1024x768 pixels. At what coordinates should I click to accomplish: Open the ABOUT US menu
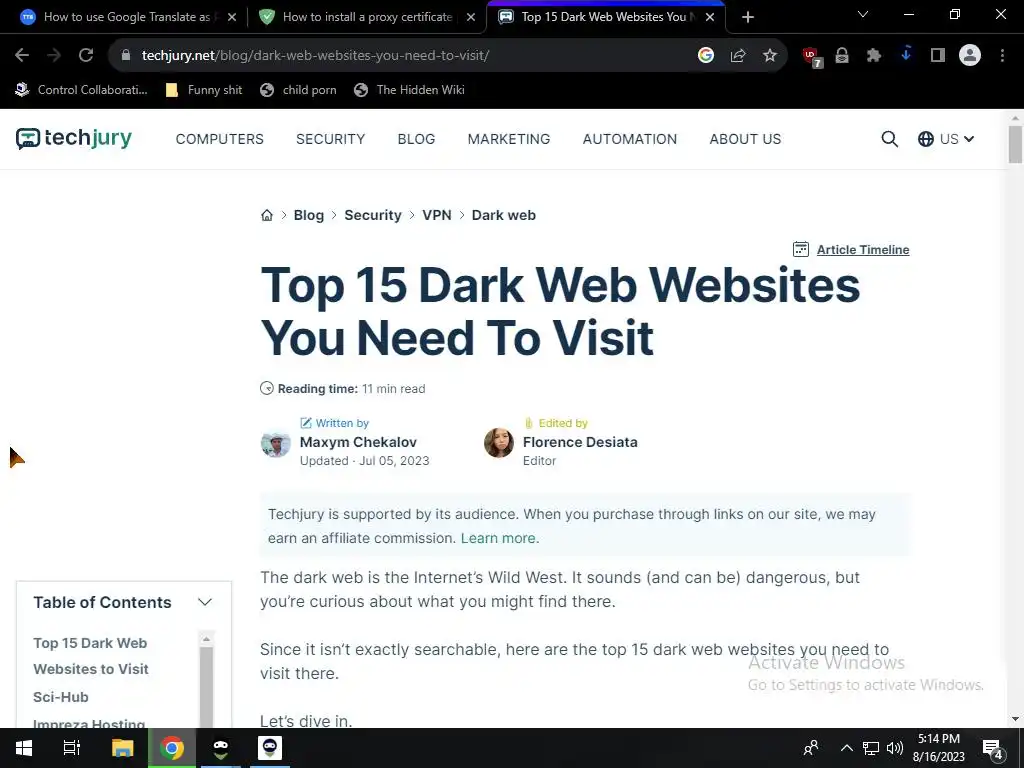[x=745, y=139]
